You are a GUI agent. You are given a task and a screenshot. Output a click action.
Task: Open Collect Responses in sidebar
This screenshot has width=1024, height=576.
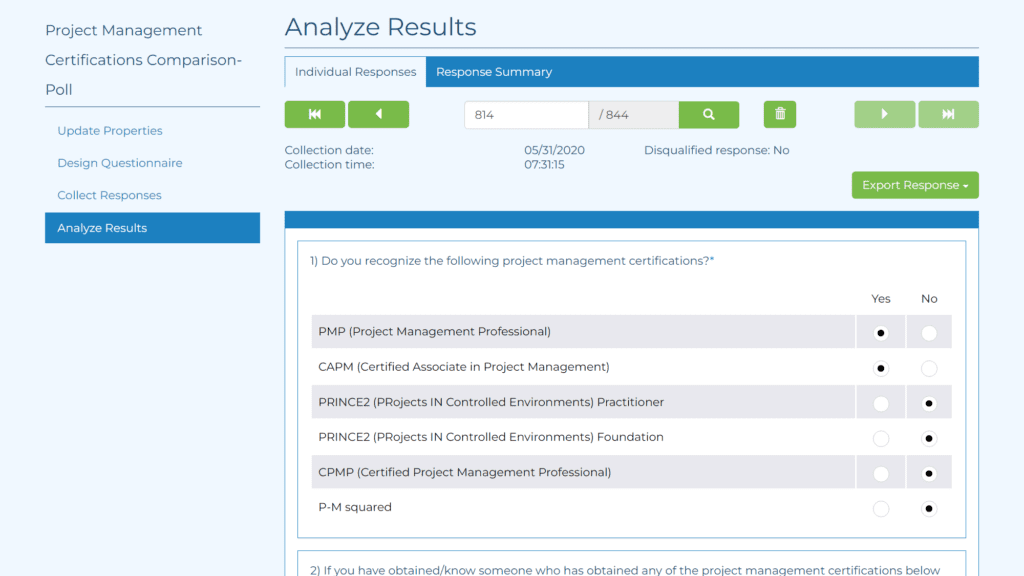coord(109,195)
